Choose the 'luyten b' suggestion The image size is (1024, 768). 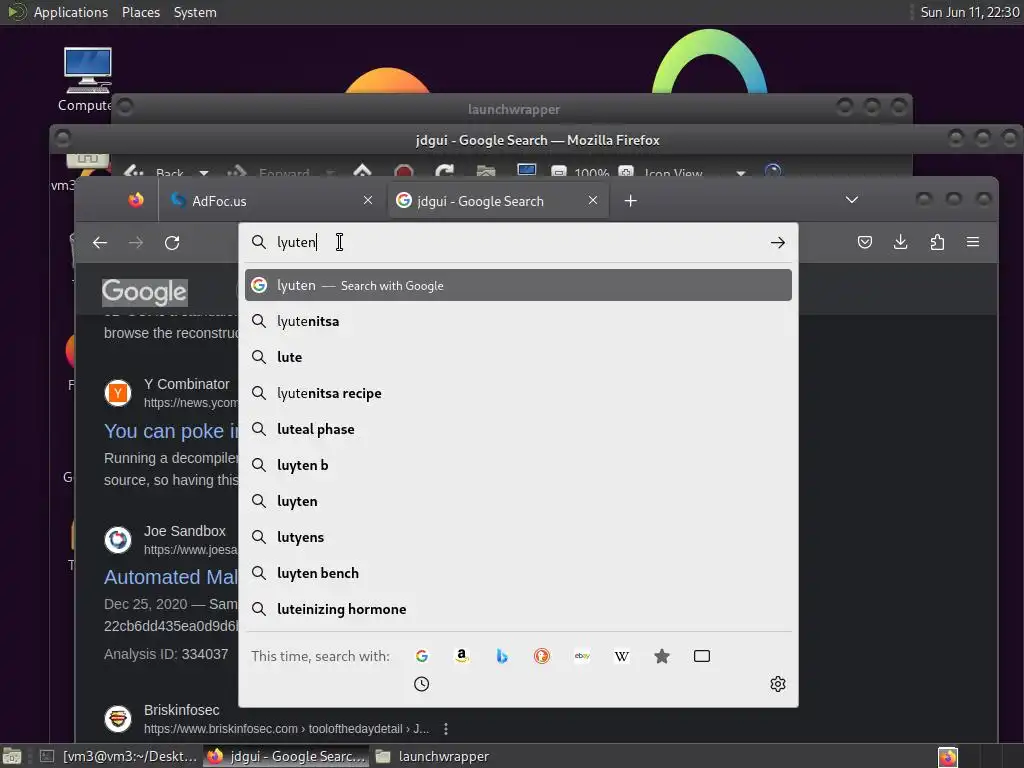pos(518,465)
